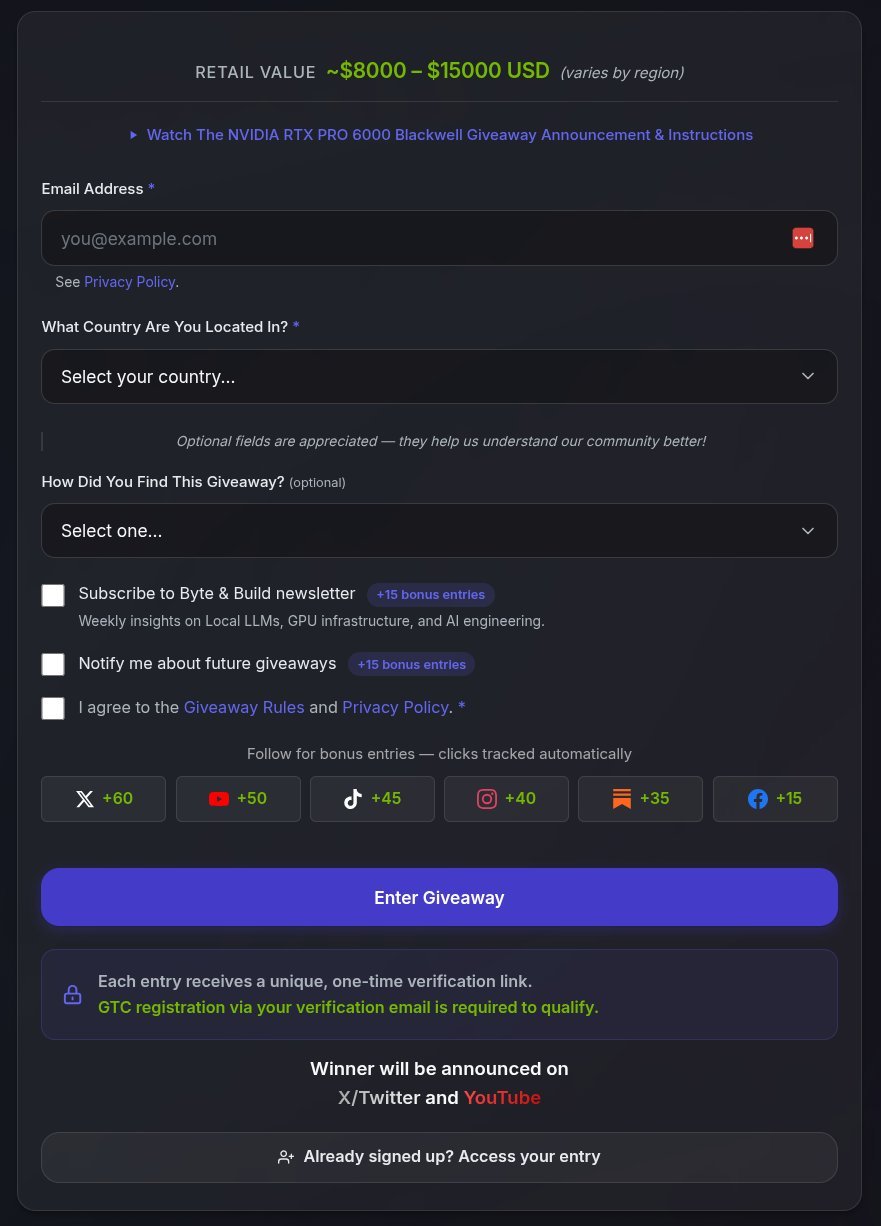
Task: Tick the agree to Giveaway Rules checkbox
Action: pos(53,708)
